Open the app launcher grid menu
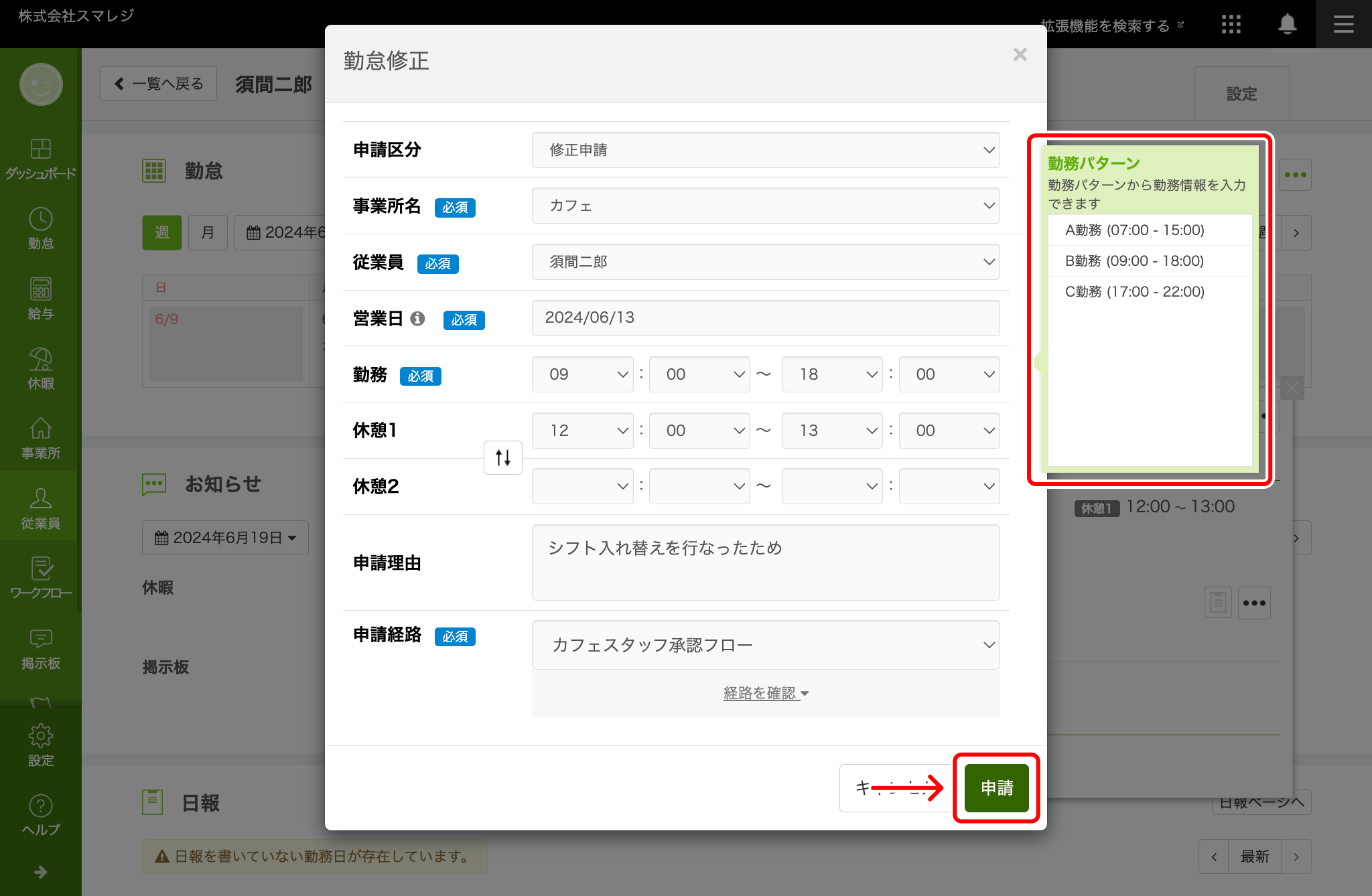Viewport: 1372px width, 896px height. click(1231, 24)
